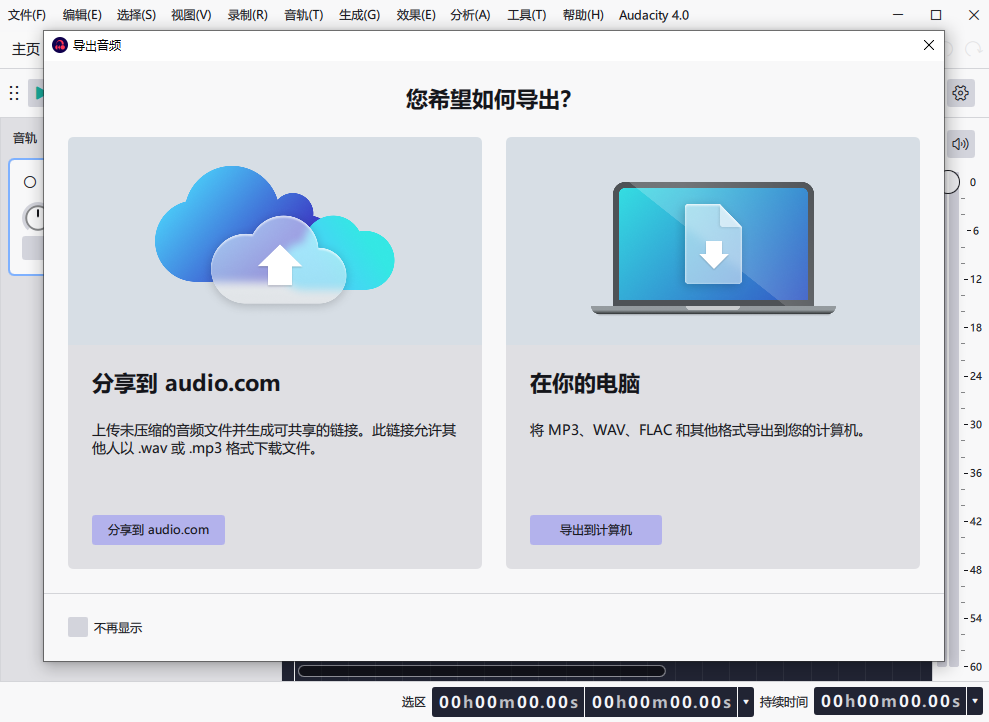The height and width of the screenshot is (722, 989).
Task: Open the 选择(S) menu
Action: point(136,15)
